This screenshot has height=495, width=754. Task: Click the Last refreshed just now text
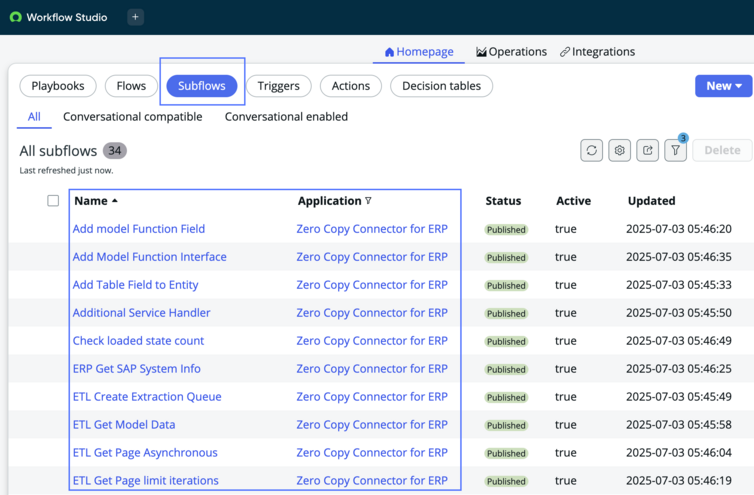point(66,170)
